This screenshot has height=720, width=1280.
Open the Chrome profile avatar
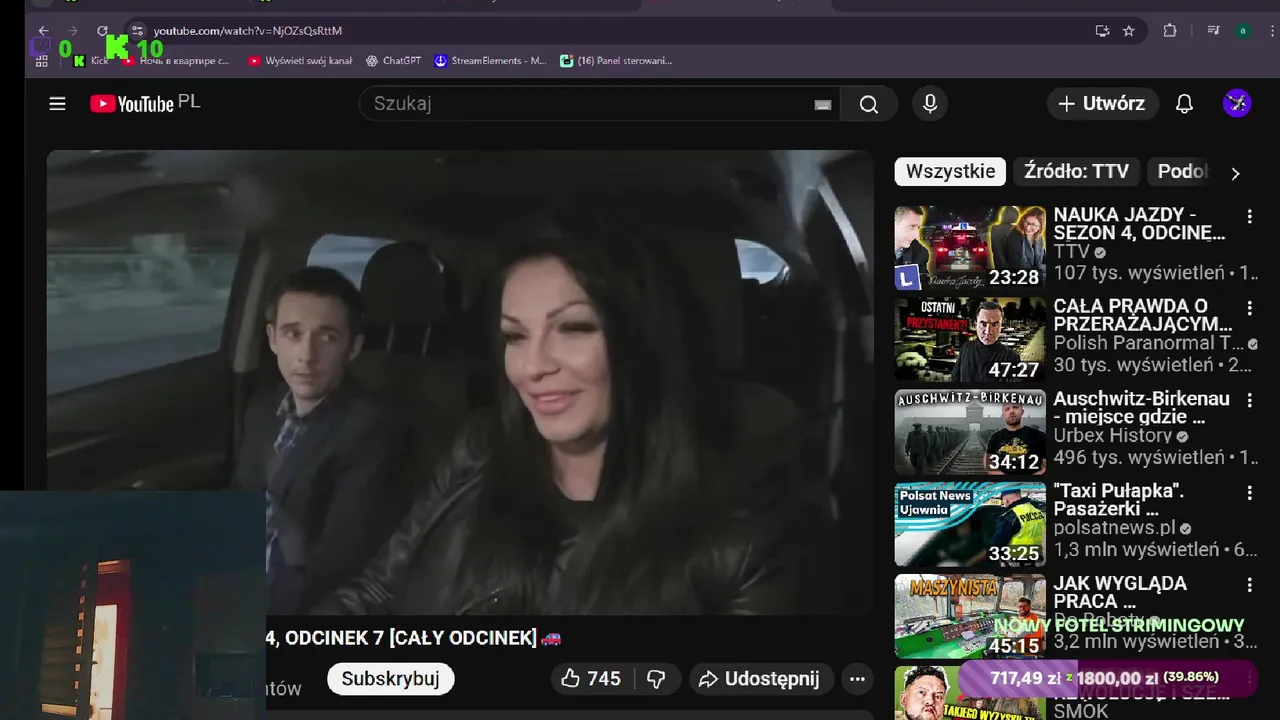pos(1243,31)
